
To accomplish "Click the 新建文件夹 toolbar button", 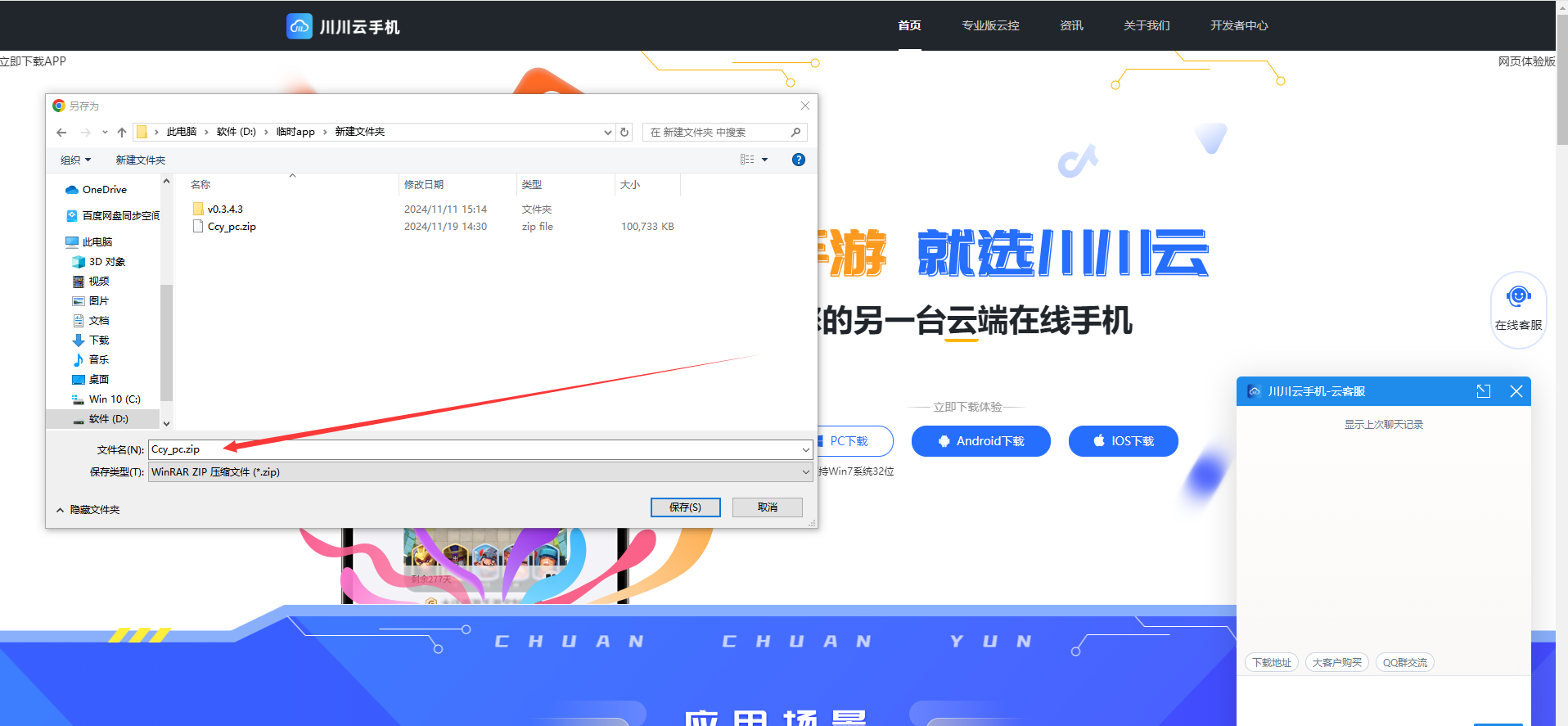I will click(x=141, y=160).
